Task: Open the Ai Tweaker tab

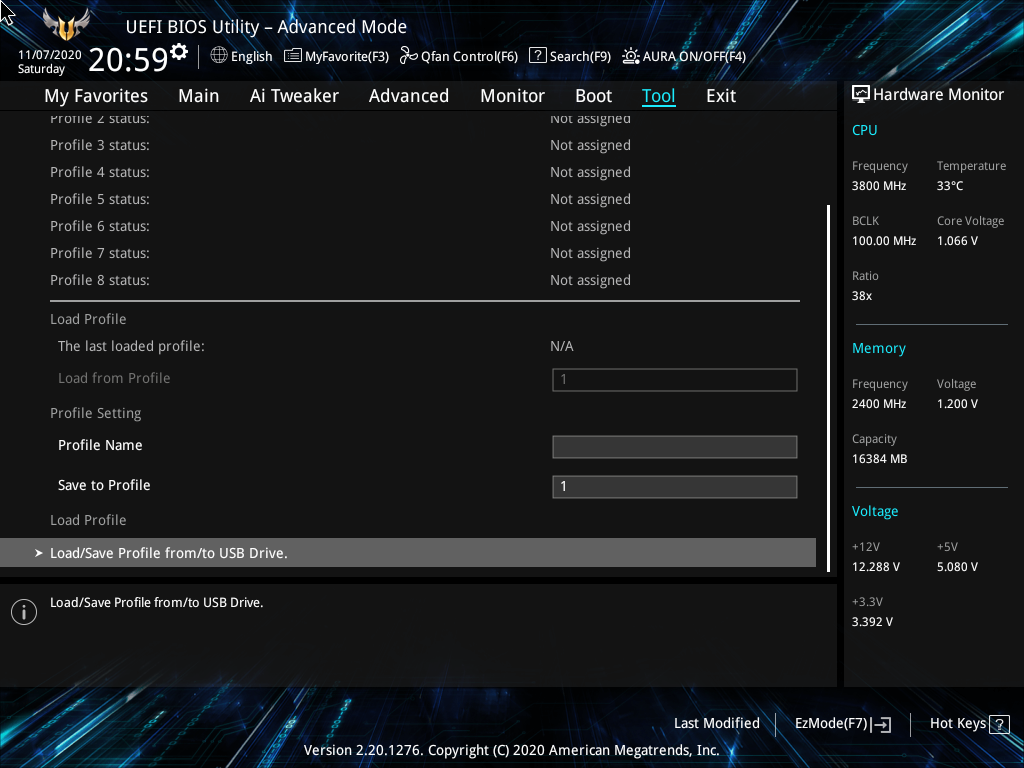Action: [x=294, y=96]
